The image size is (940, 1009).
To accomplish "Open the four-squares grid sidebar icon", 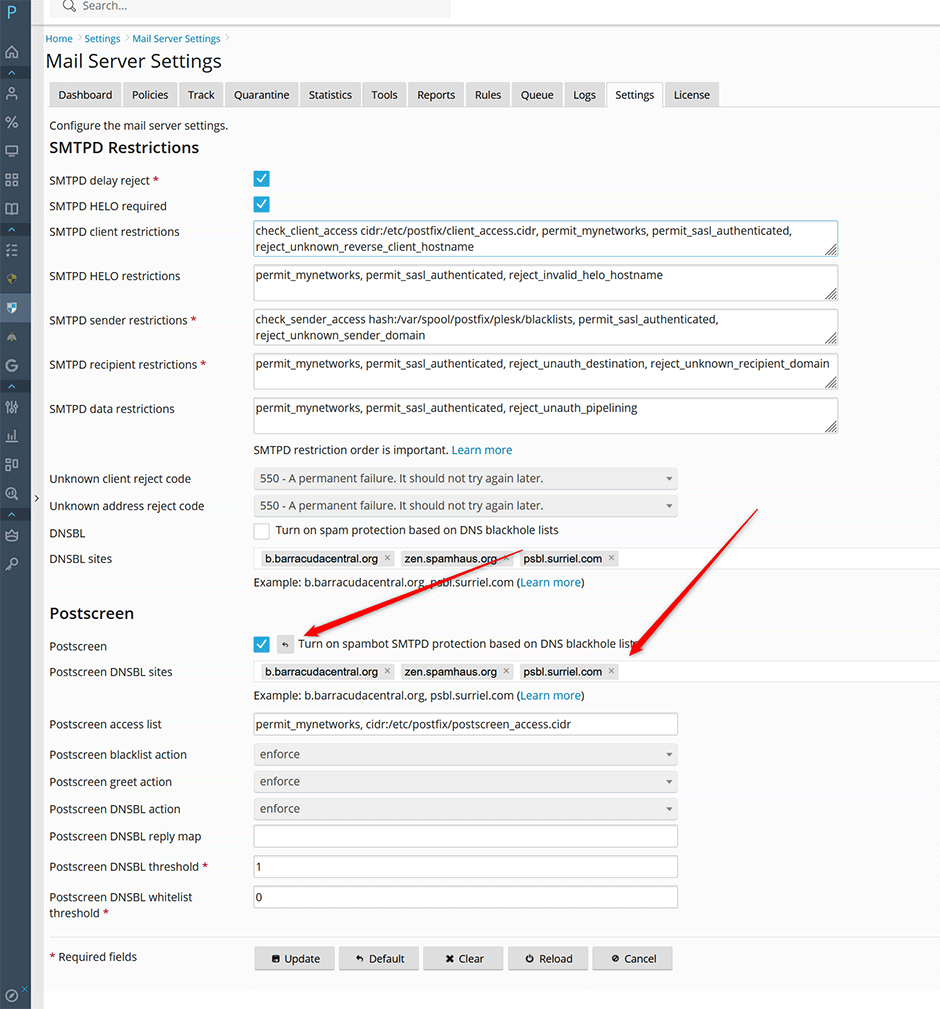I will click(12, 180).
